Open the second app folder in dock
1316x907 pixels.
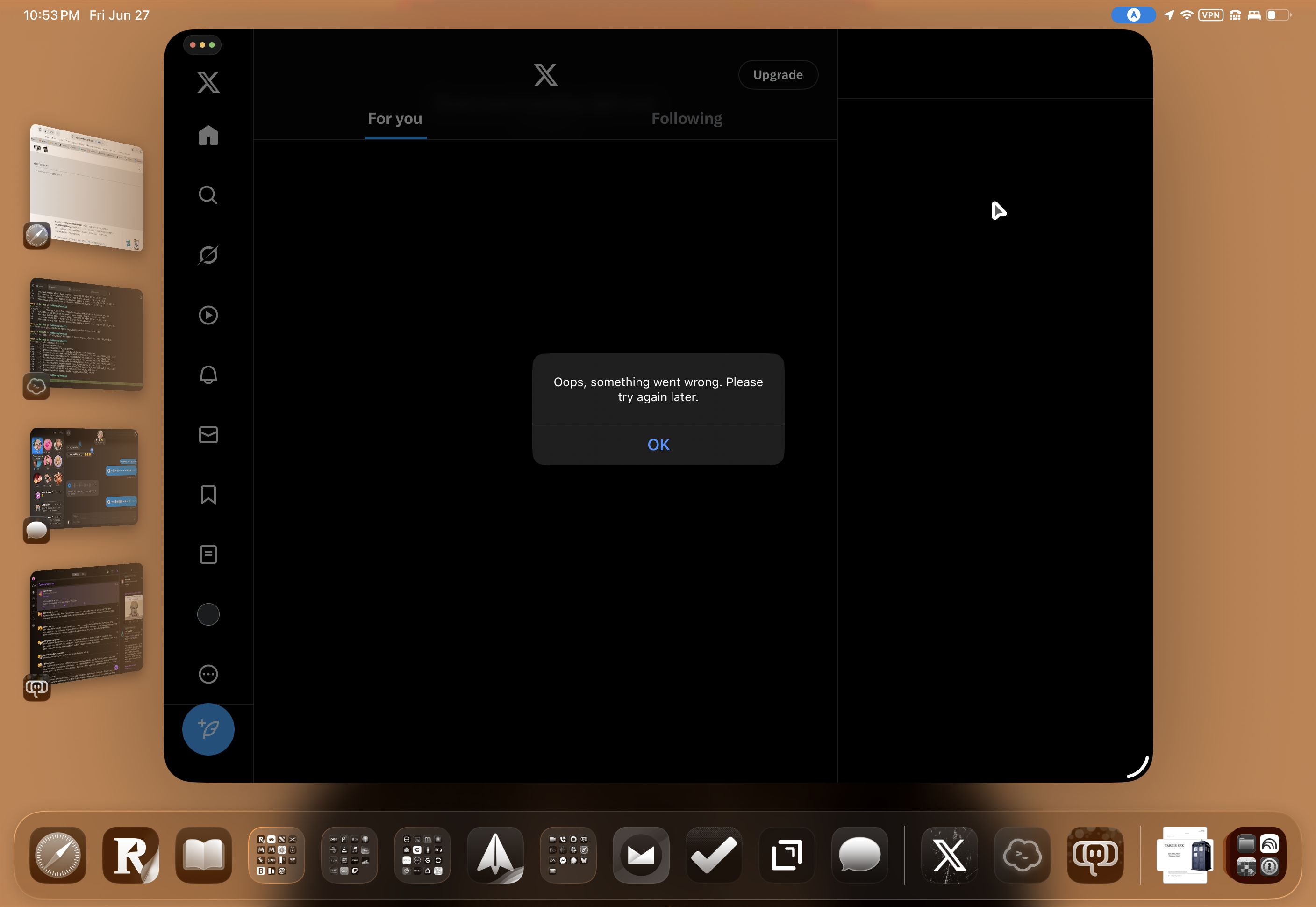(349, 855)
